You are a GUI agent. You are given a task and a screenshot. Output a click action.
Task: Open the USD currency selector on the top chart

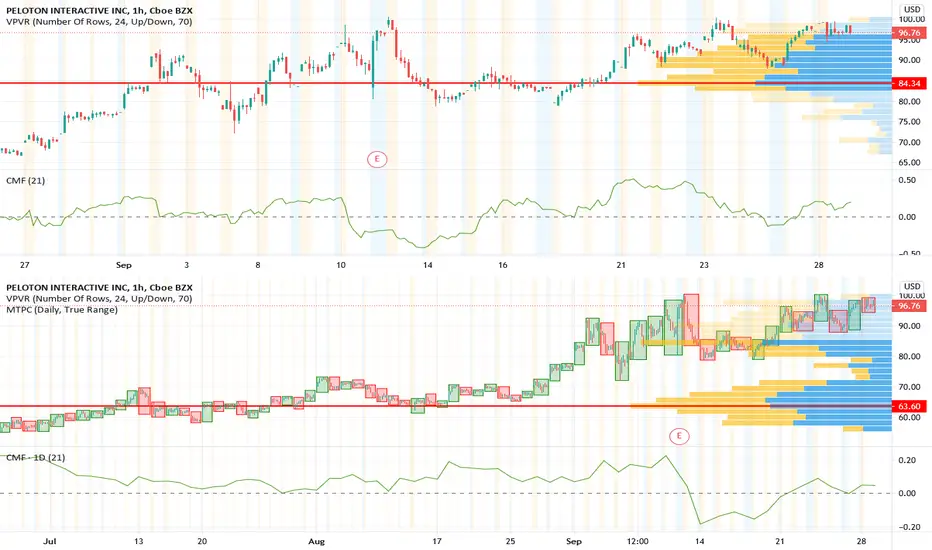[x=912, y=10]
